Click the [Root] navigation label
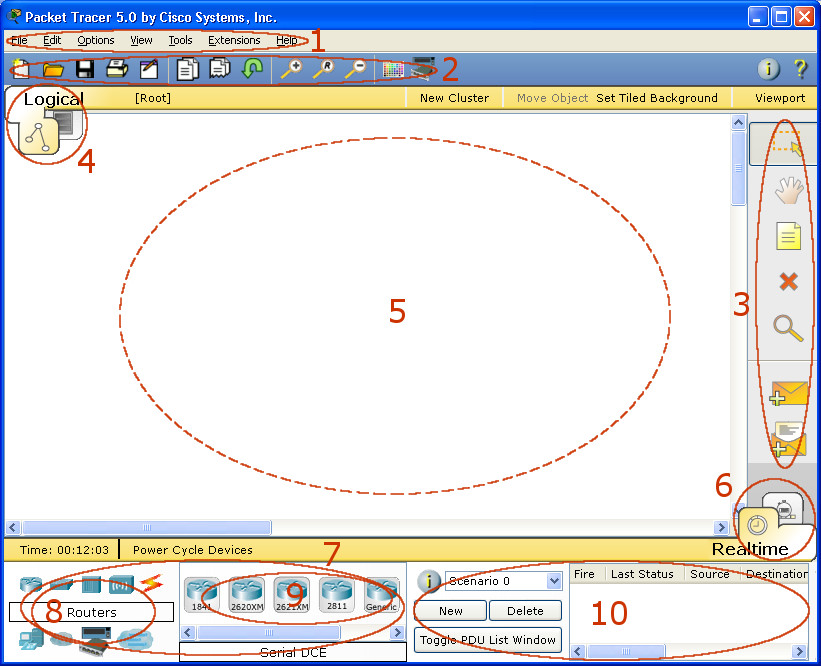This screenshot has width=821, height=666. pyautogui.click(x=152, y=98)
